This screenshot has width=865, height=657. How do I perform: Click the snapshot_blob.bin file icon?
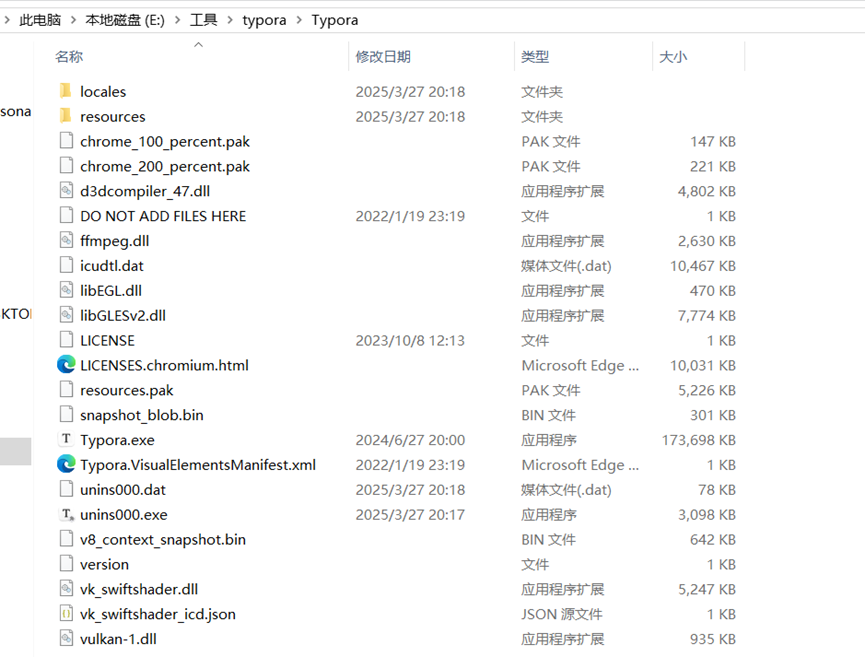(66, 414)
